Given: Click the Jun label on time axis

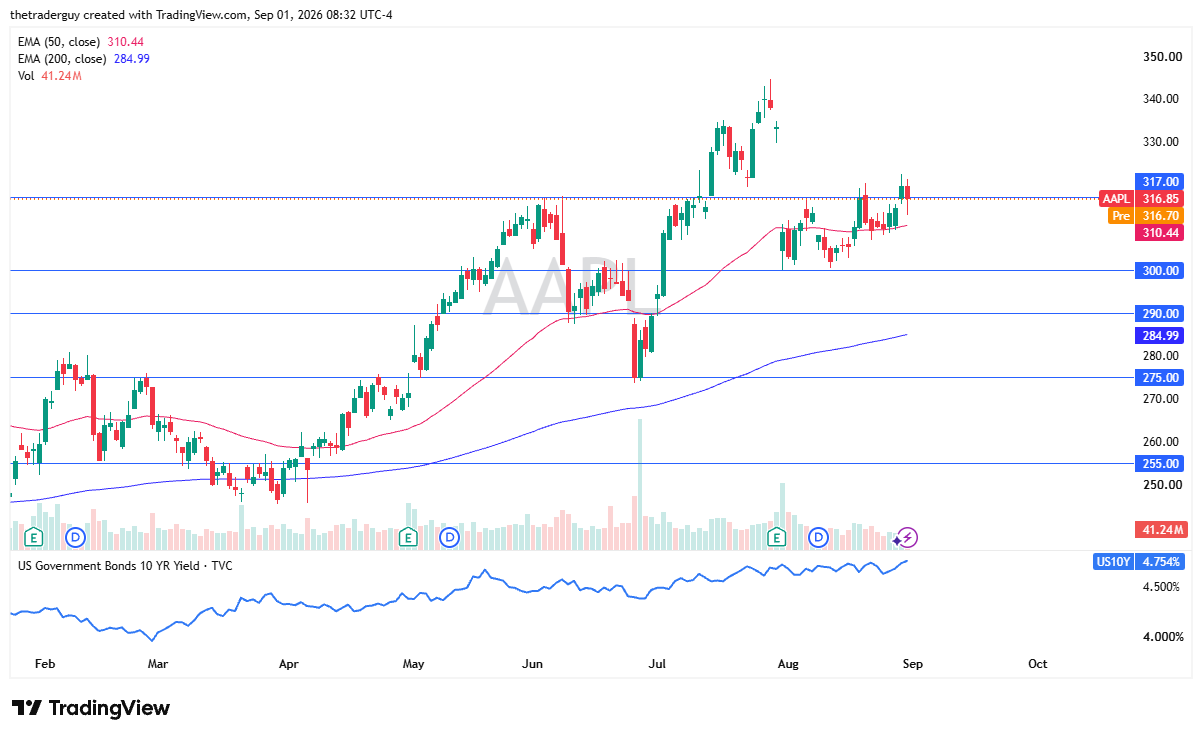Looking at the screenshot, I should (x=532, y=663).
